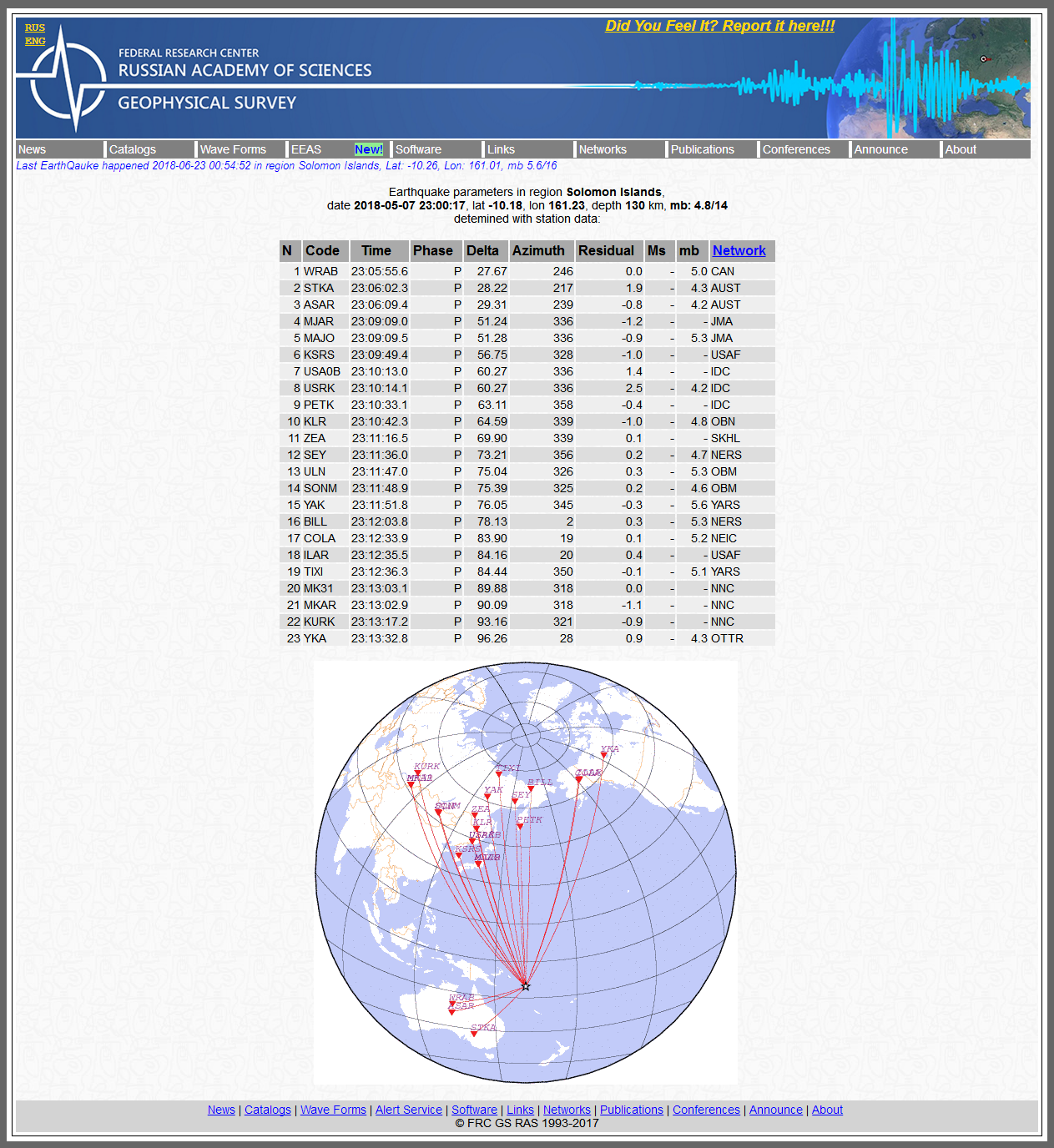Screen dimensions: 1054x1148
Task: Open Links link in the footer
Action: coord(520,1110)
